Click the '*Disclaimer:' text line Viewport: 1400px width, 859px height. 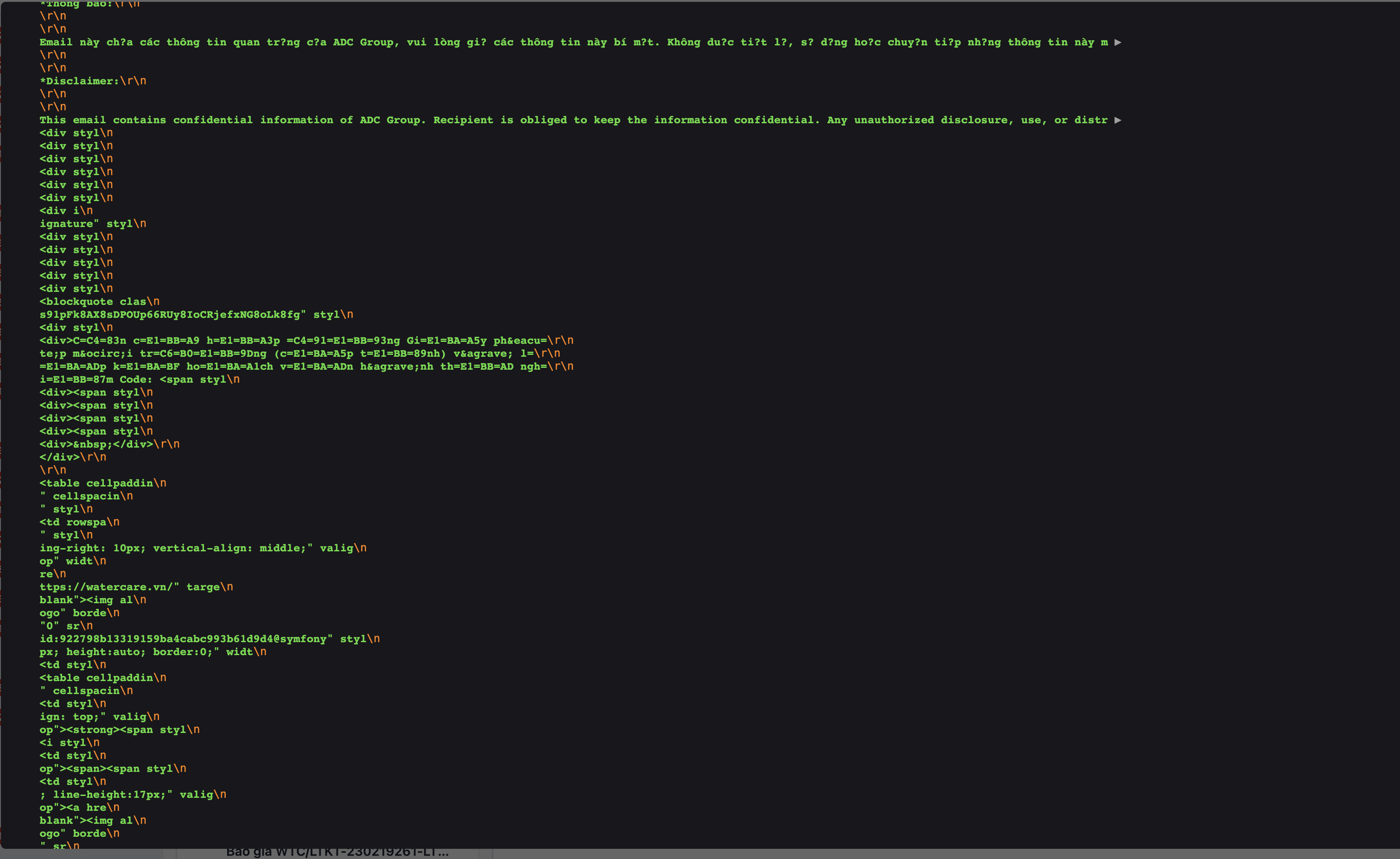tap(80, 81)
